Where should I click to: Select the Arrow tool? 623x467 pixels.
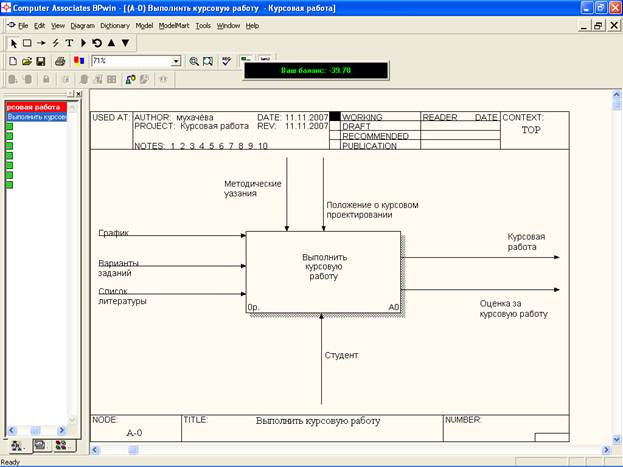[41, 43]
